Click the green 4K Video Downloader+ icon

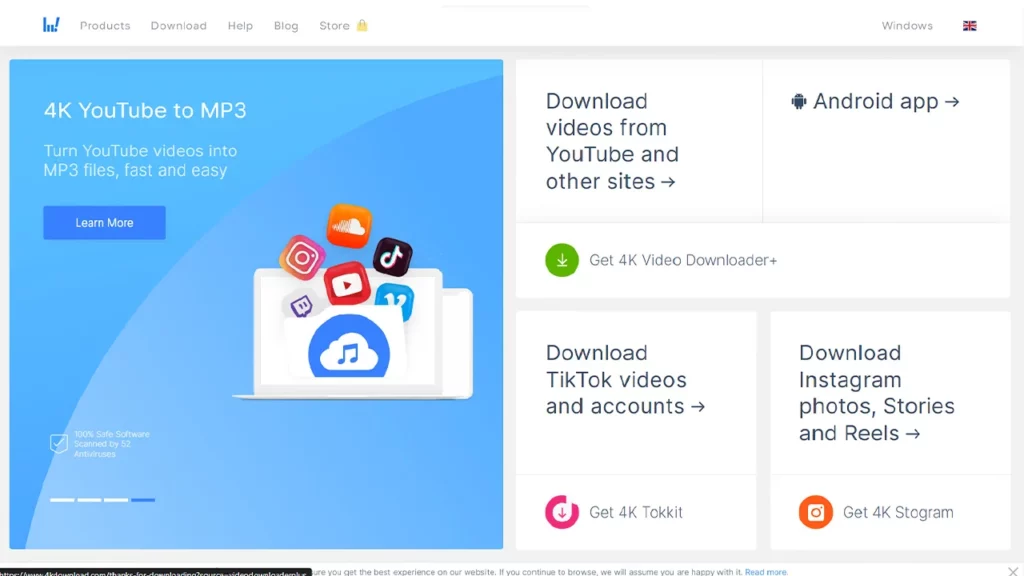[561, 260]
